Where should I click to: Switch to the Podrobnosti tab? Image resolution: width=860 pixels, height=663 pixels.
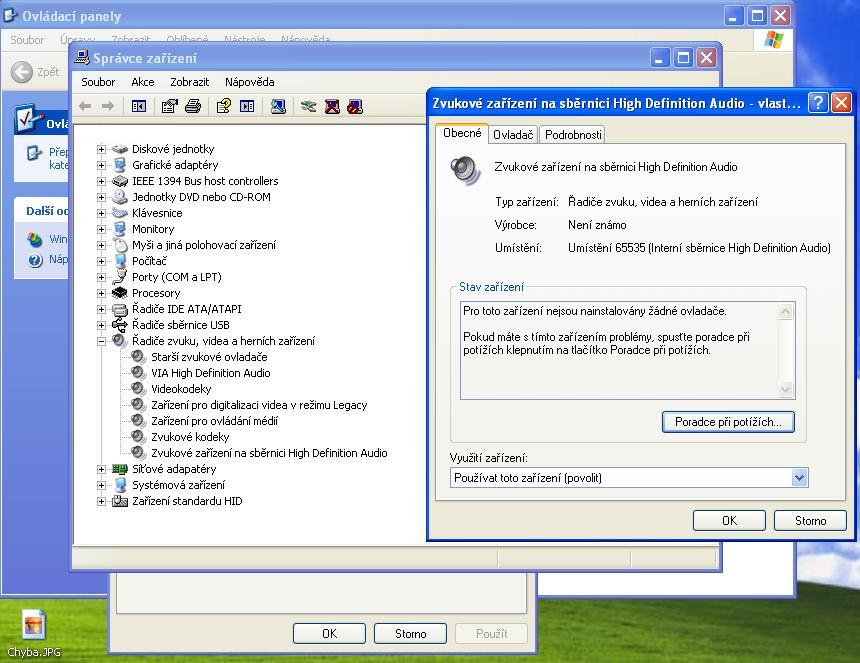click(x=573, y=135)
